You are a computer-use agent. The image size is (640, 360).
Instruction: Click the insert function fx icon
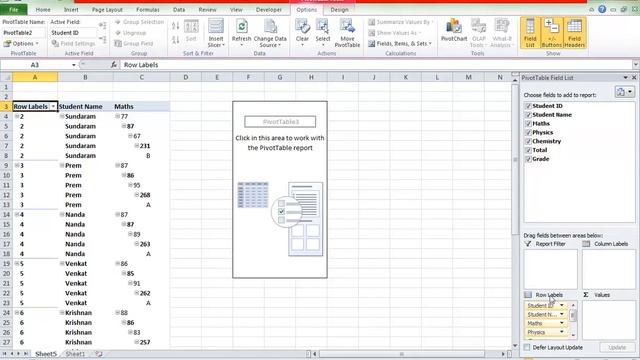click(x=114, y=64)
